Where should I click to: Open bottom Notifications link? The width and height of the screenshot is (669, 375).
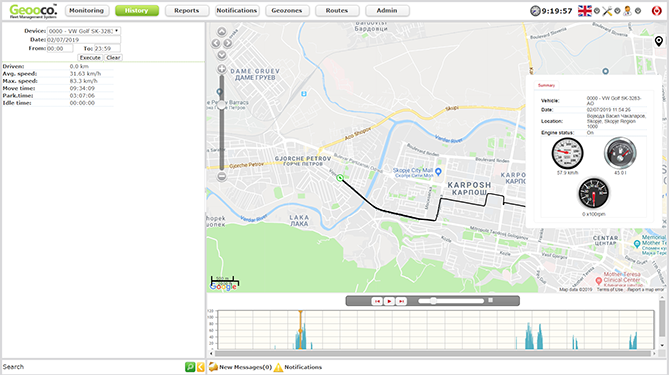[x=303, y=367]
